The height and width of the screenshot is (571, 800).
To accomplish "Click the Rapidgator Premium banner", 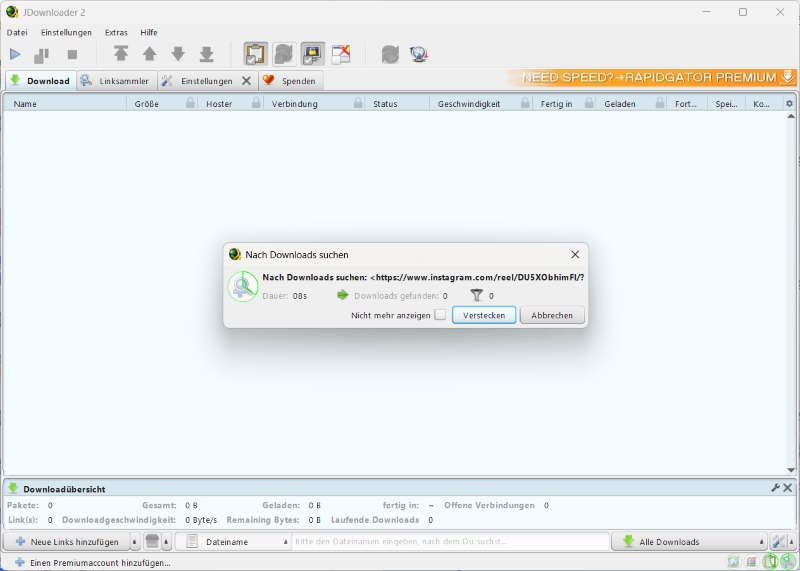I will pyautogui.click(x=652, y=78).
